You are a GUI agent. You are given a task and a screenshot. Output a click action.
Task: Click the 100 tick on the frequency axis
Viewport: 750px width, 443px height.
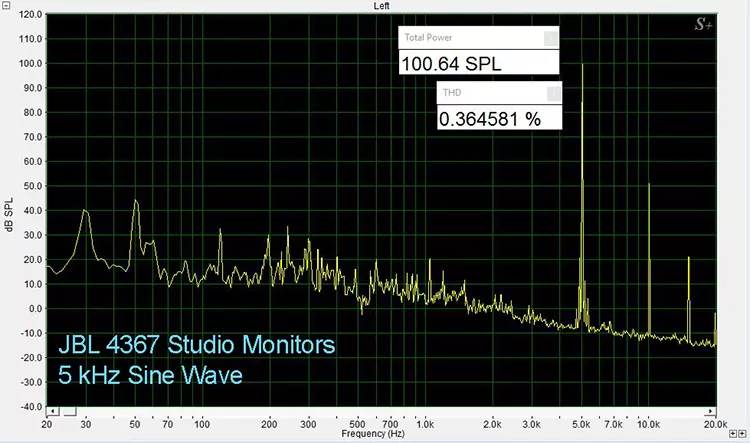pyautogui.click(x=202, y=424)
